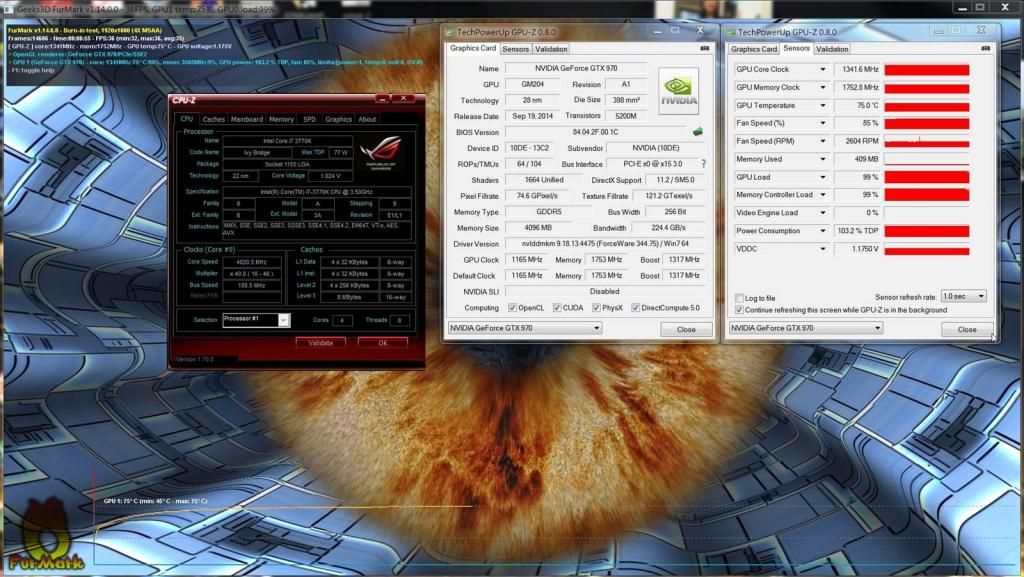Switch to the Memory tab in CPU-Z
The image size is (1024, 577).
coord(281,119)
